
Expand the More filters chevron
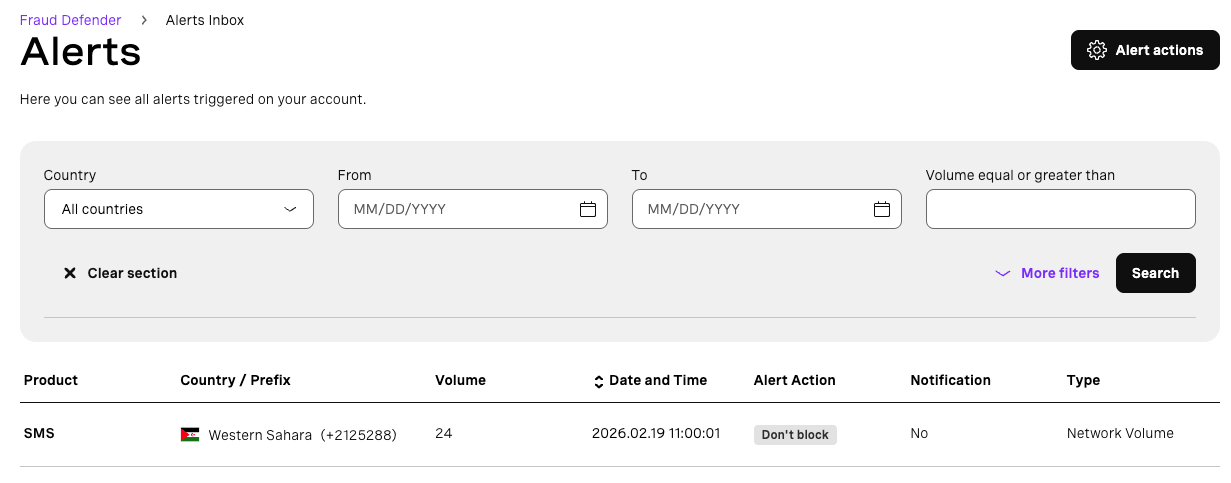[x=1003, y=273]
